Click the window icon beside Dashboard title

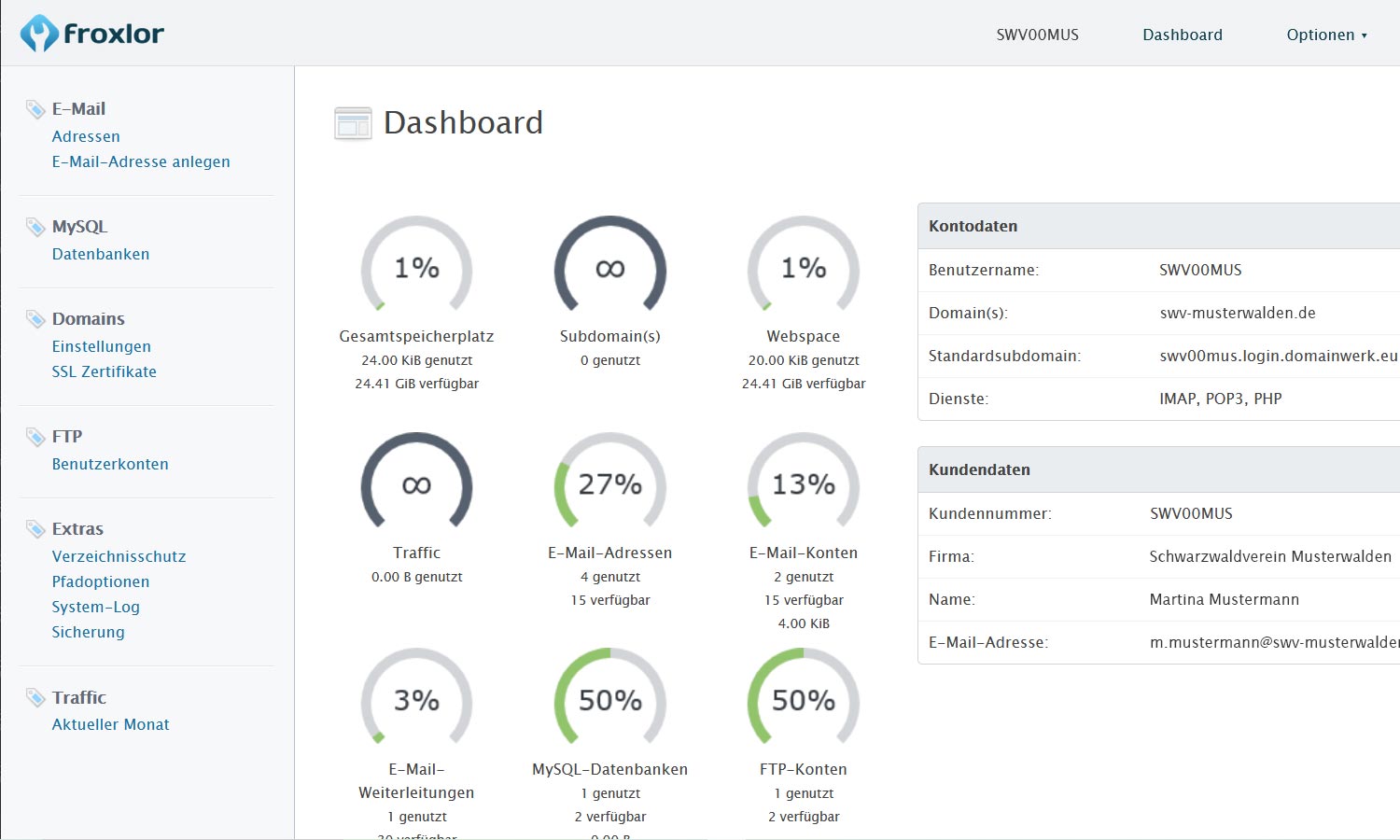(x=353, y=123)
